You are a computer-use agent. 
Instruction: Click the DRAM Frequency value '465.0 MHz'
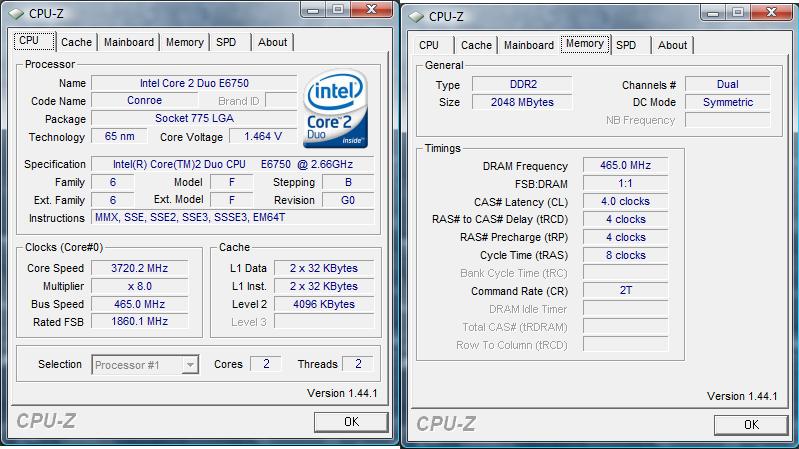point(625,165)
